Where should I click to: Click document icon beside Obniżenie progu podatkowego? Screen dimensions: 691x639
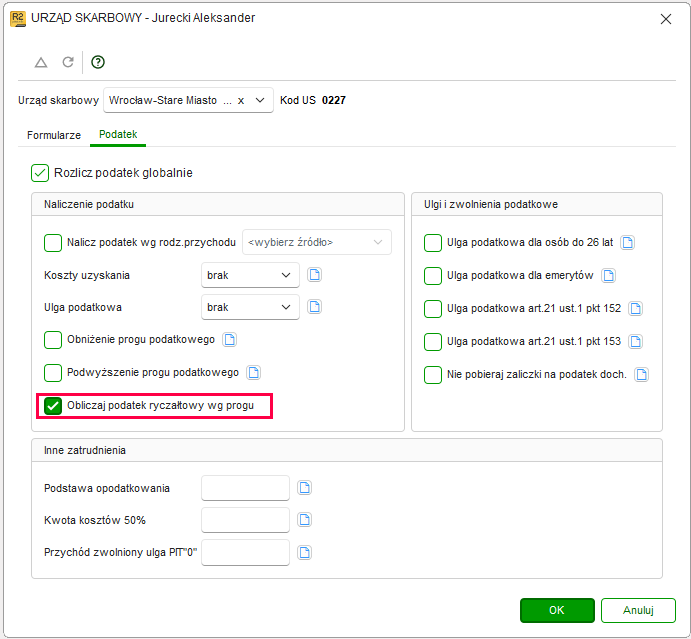tap(230, 340)
